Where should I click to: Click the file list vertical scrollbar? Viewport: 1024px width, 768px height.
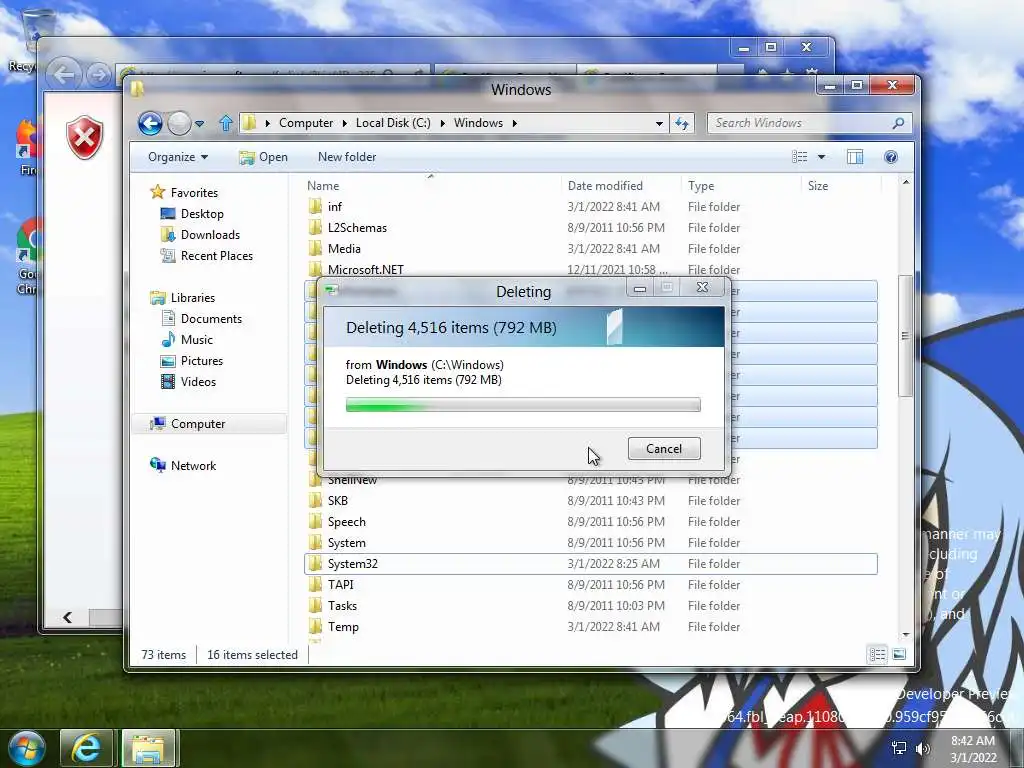(905, 336)
